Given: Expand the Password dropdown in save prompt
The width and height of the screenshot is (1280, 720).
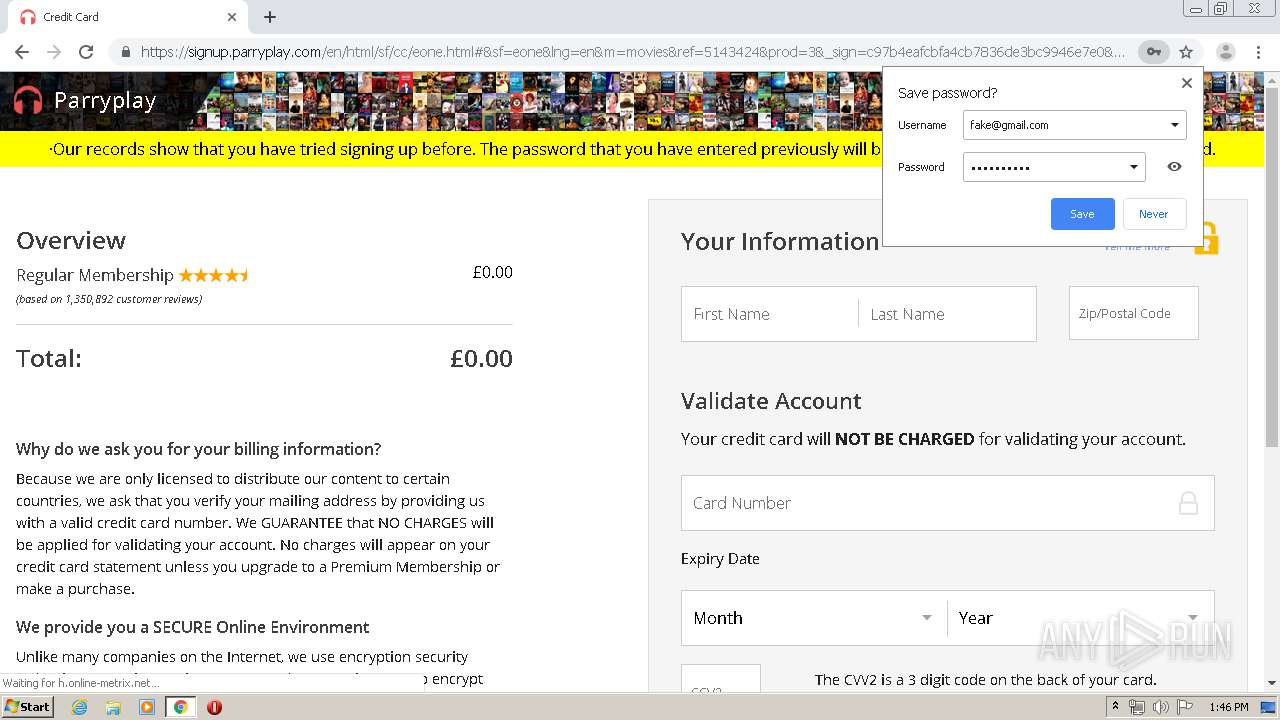Looking at the screenshot, I should click(x=1133, y=167).
